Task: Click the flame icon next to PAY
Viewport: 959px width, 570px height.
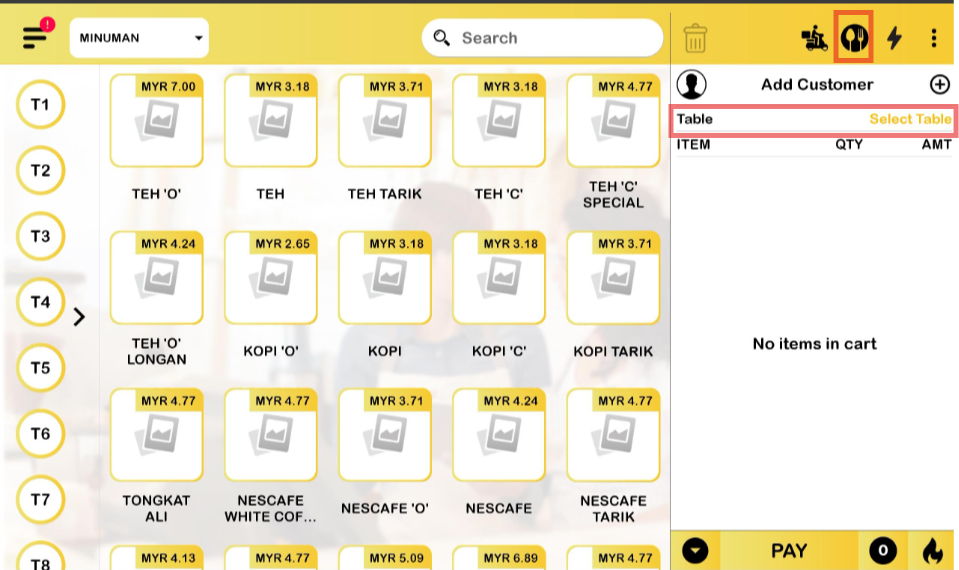Action: click(932, 550)
